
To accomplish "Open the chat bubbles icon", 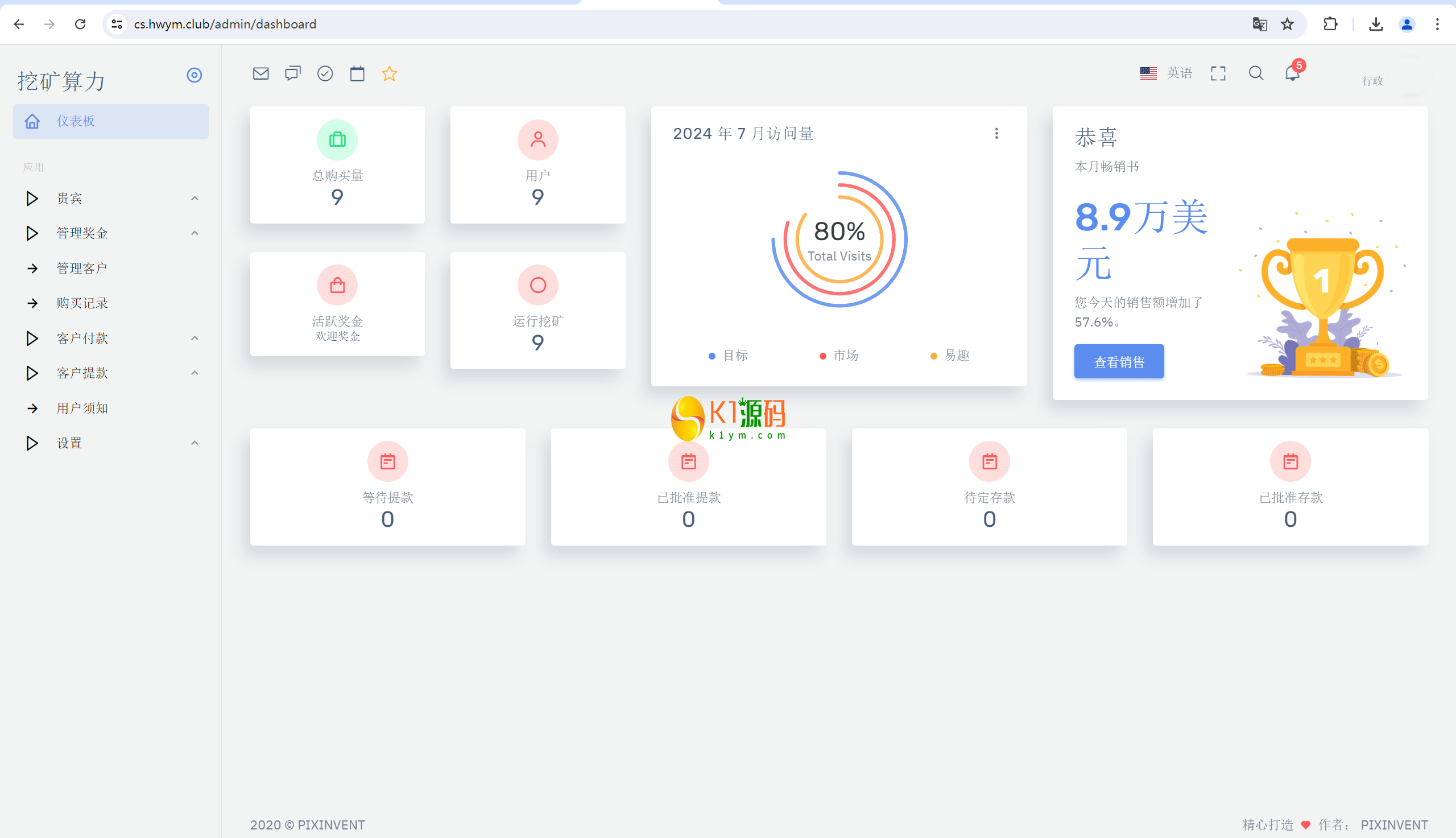I will pos(293,73).
